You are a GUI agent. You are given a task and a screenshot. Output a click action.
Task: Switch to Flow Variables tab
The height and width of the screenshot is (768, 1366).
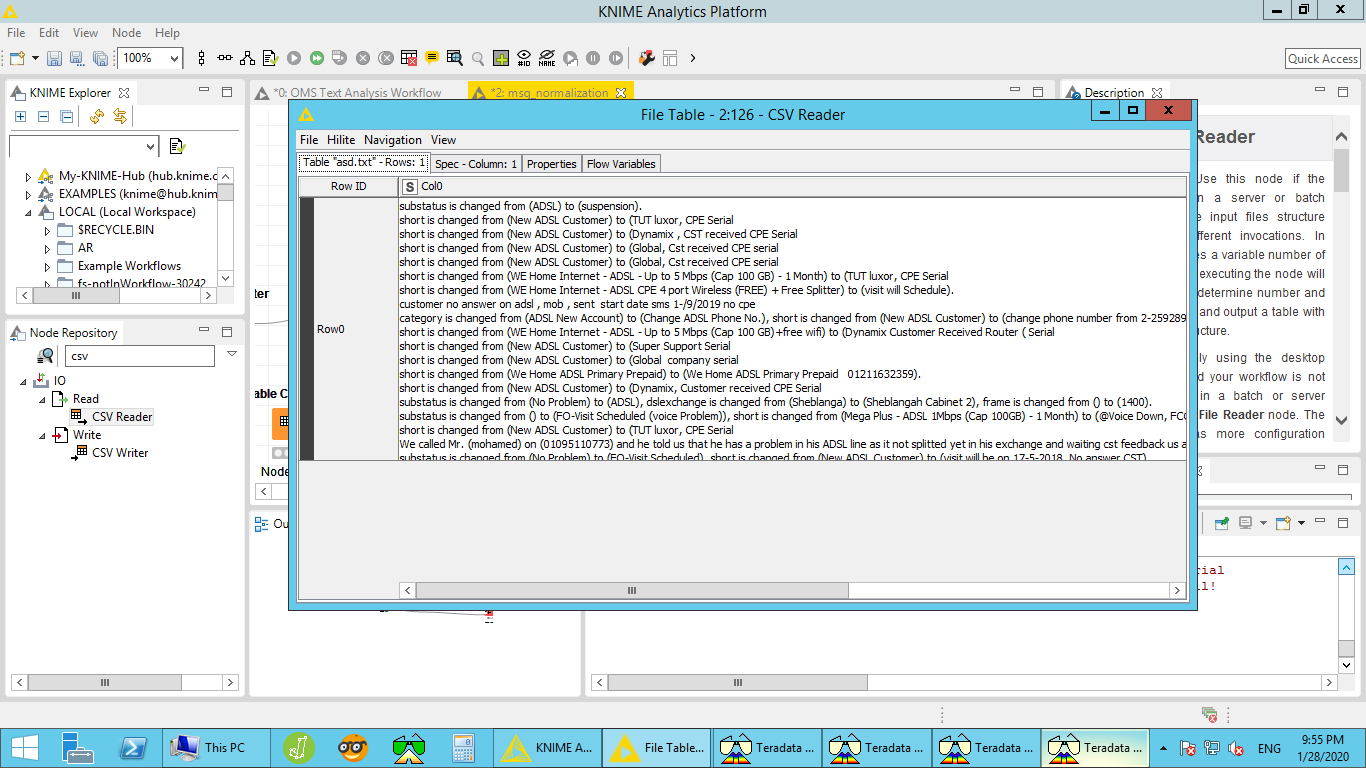[621, 164]
